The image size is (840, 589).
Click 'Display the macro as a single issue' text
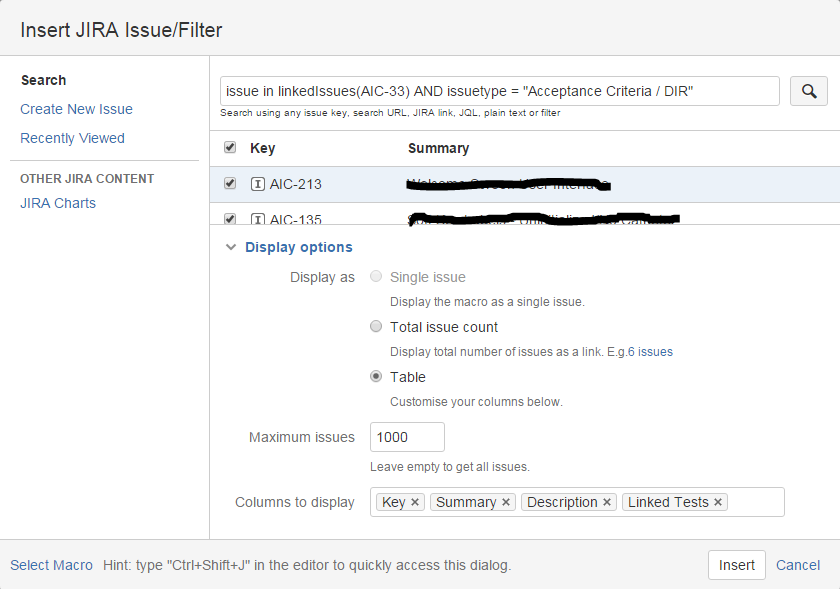click(x=488, y=302)
